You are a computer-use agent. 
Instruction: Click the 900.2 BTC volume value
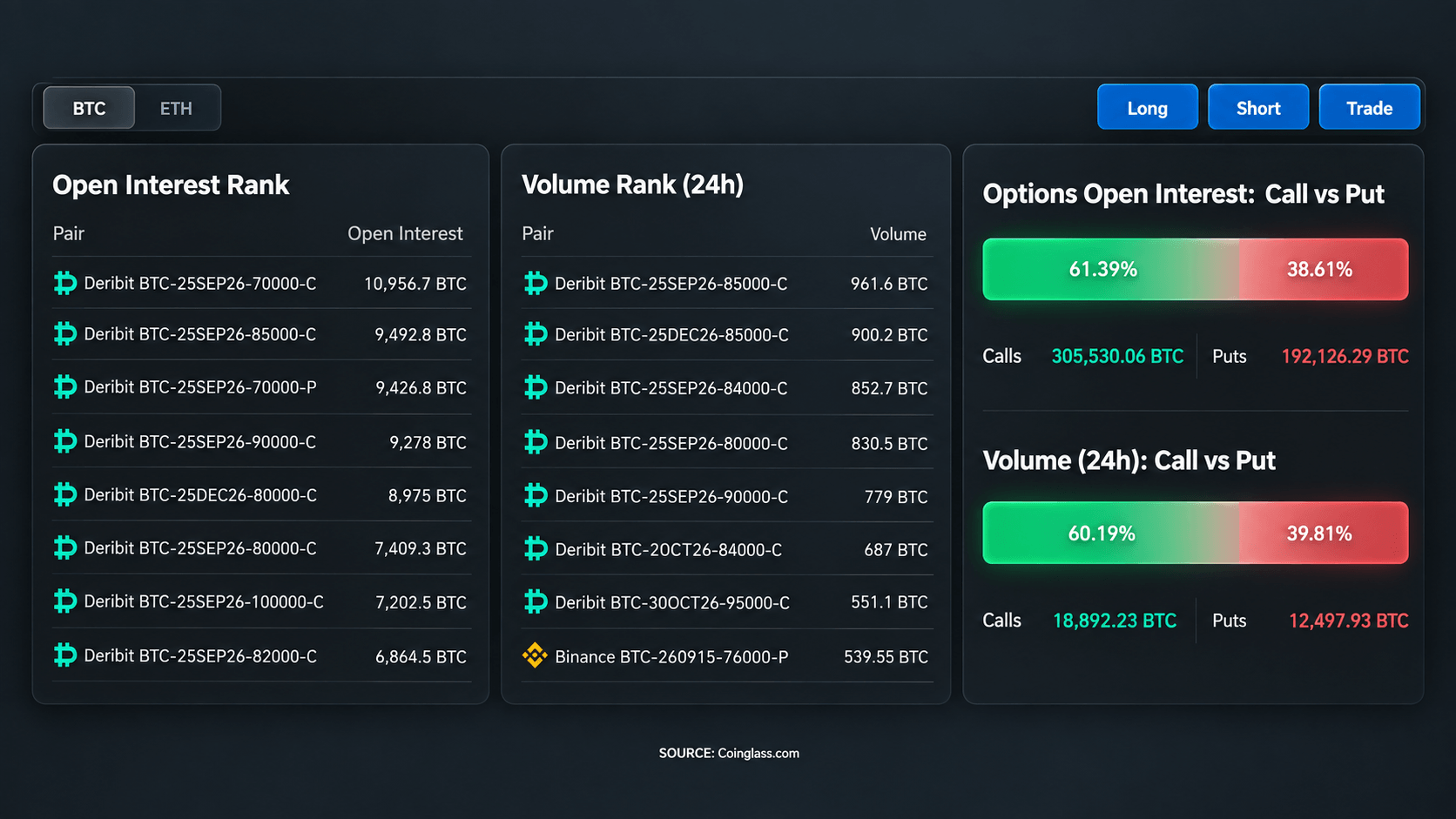889,335
